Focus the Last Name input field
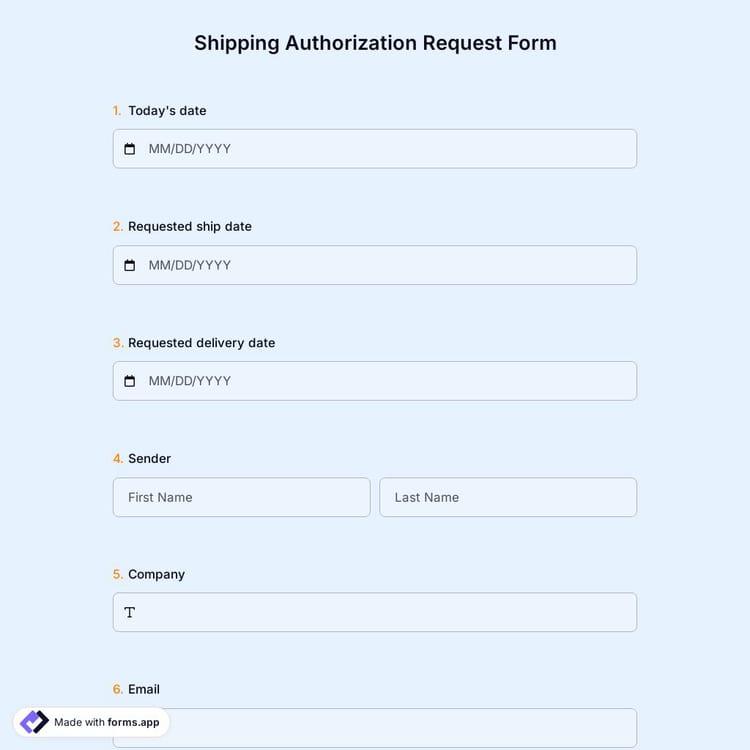The width and height of the screenshot is (750, 750). point(508,497)
